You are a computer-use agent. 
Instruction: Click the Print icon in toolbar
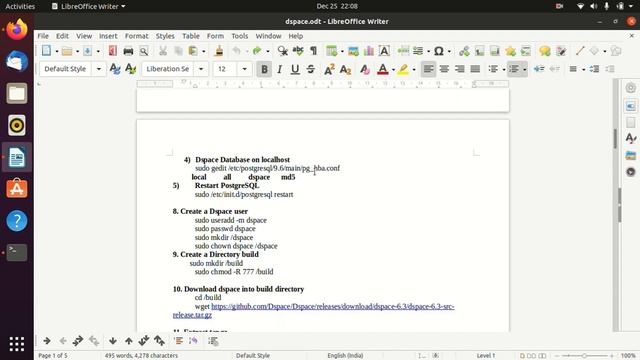[128, 51]
